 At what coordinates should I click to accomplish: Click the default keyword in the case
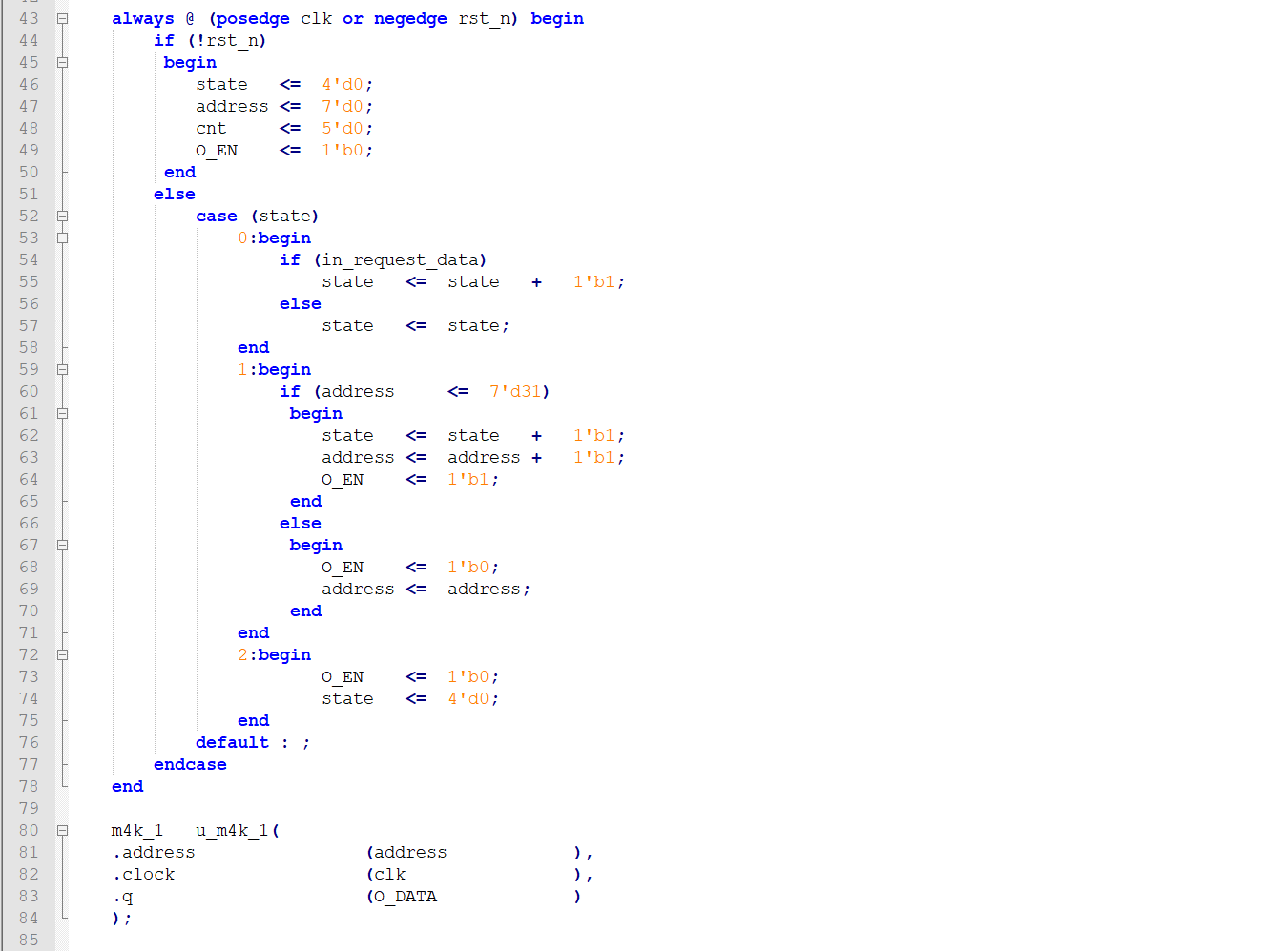tap(232, 743)
